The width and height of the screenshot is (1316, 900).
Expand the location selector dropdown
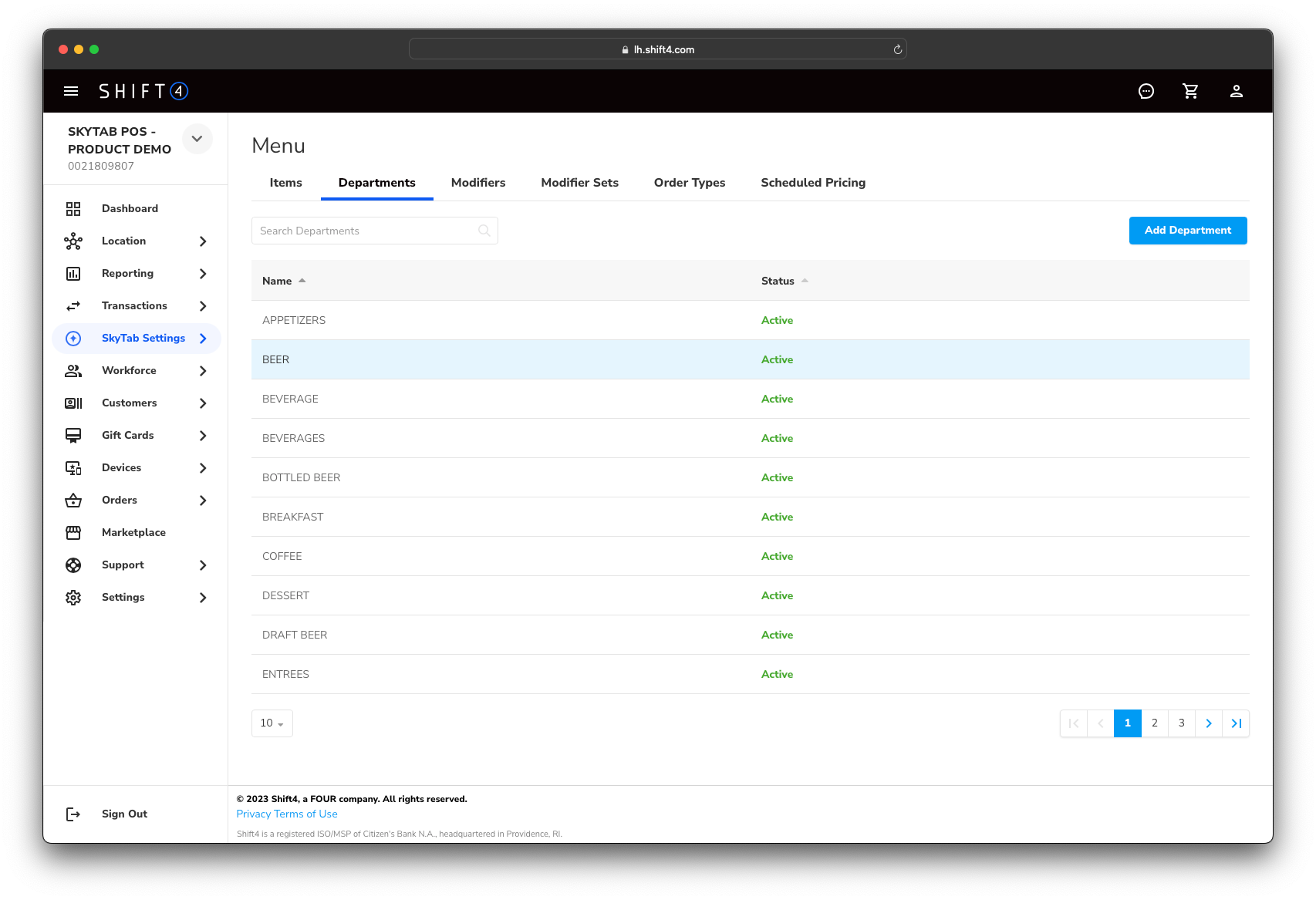click(197, 139)
